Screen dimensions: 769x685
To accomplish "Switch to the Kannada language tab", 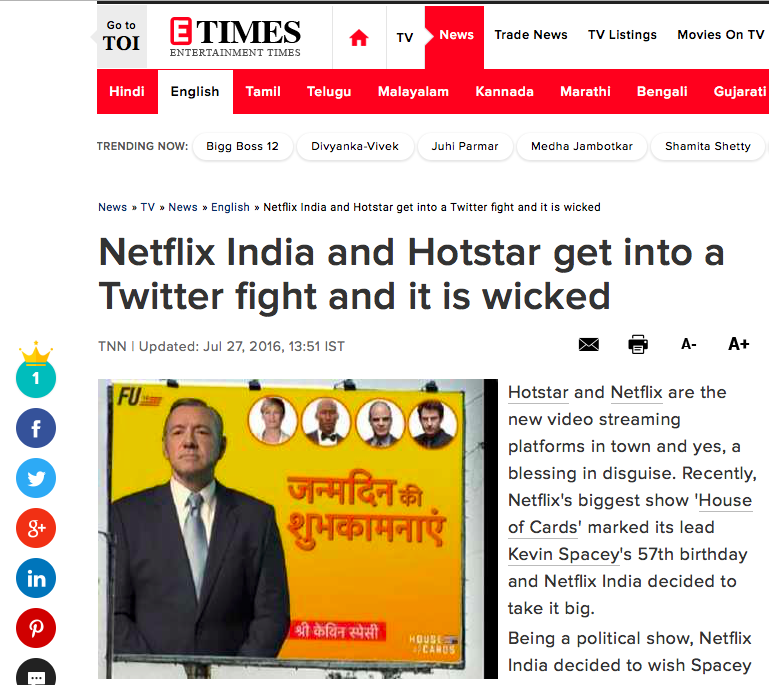I will 504,92.
